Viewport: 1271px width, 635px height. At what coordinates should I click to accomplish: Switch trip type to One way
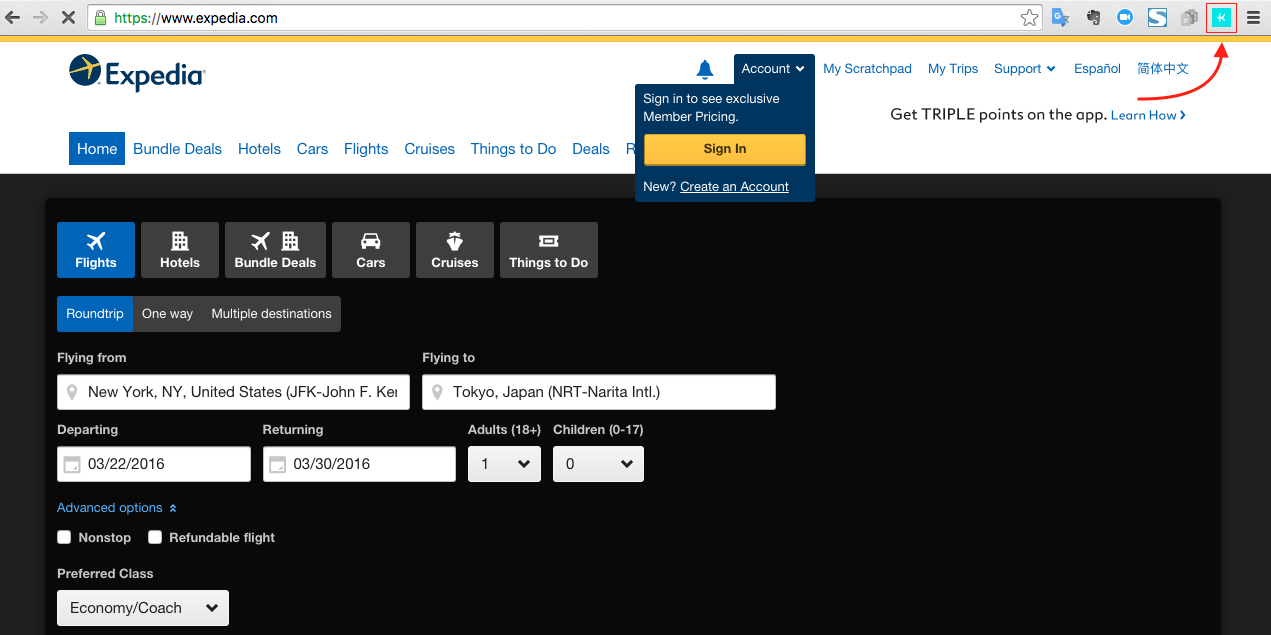click(167, 314)
